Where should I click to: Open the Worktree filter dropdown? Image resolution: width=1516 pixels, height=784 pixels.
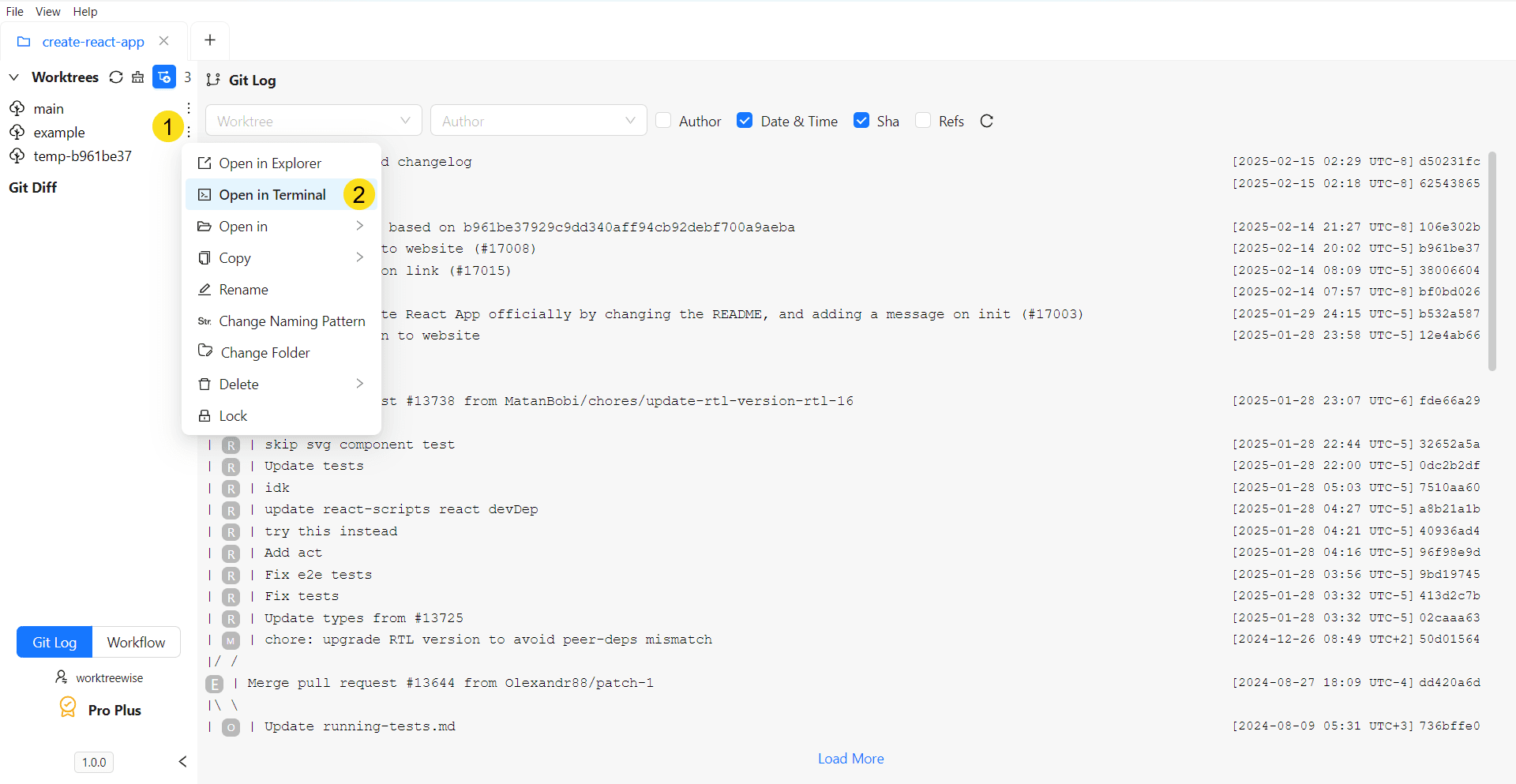(313, 120)
